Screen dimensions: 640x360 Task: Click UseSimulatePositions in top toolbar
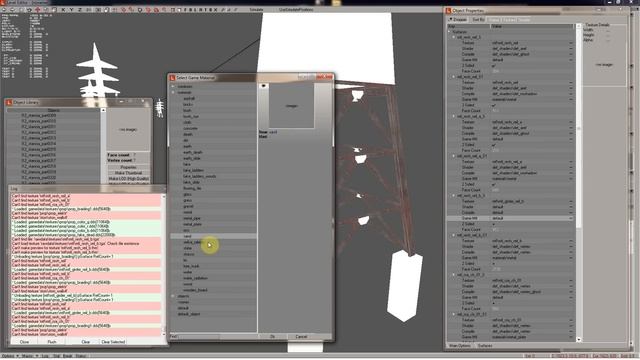point(296,9)
